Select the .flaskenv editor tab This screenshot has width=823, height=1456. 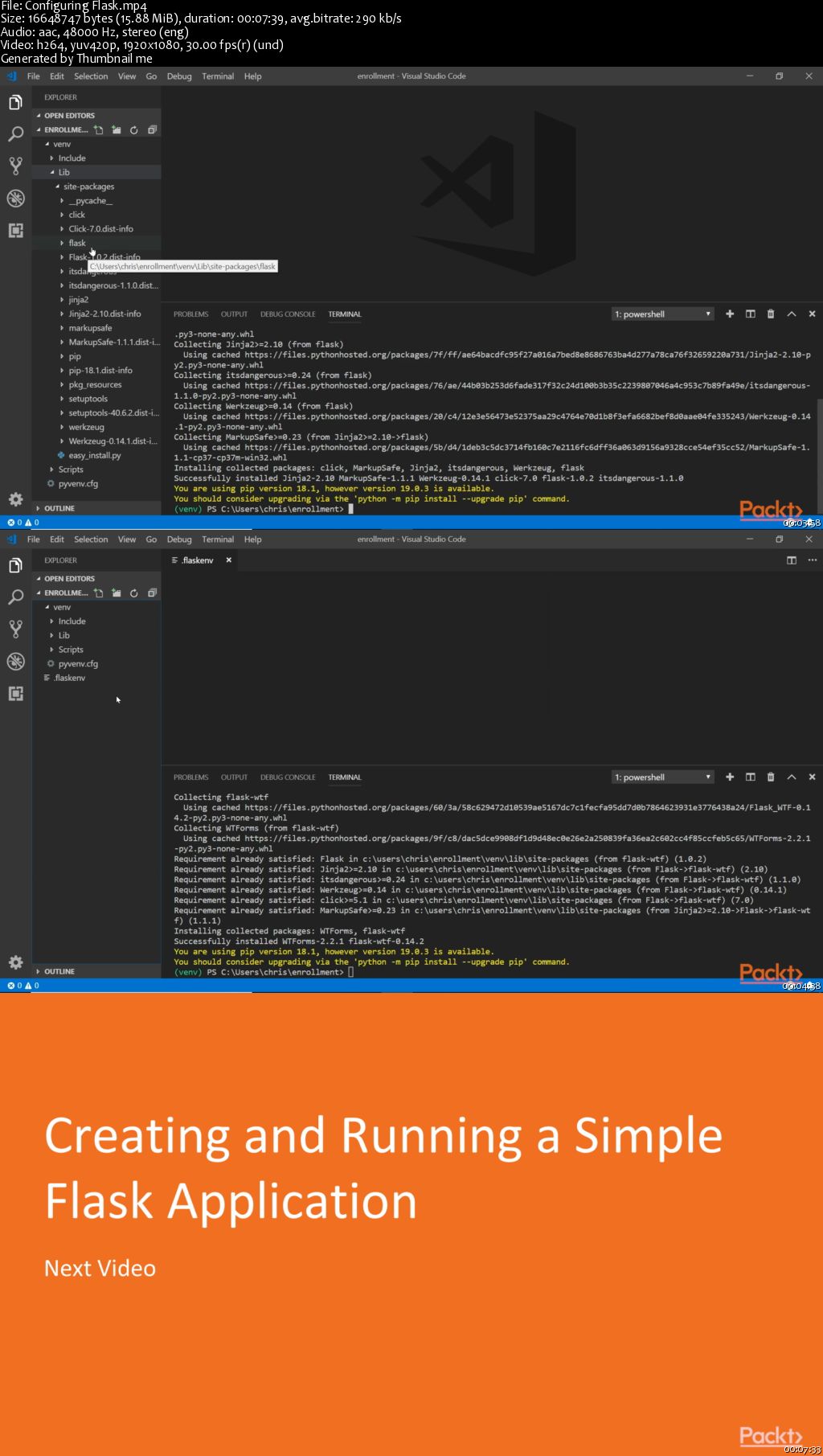tap(201, 560)
